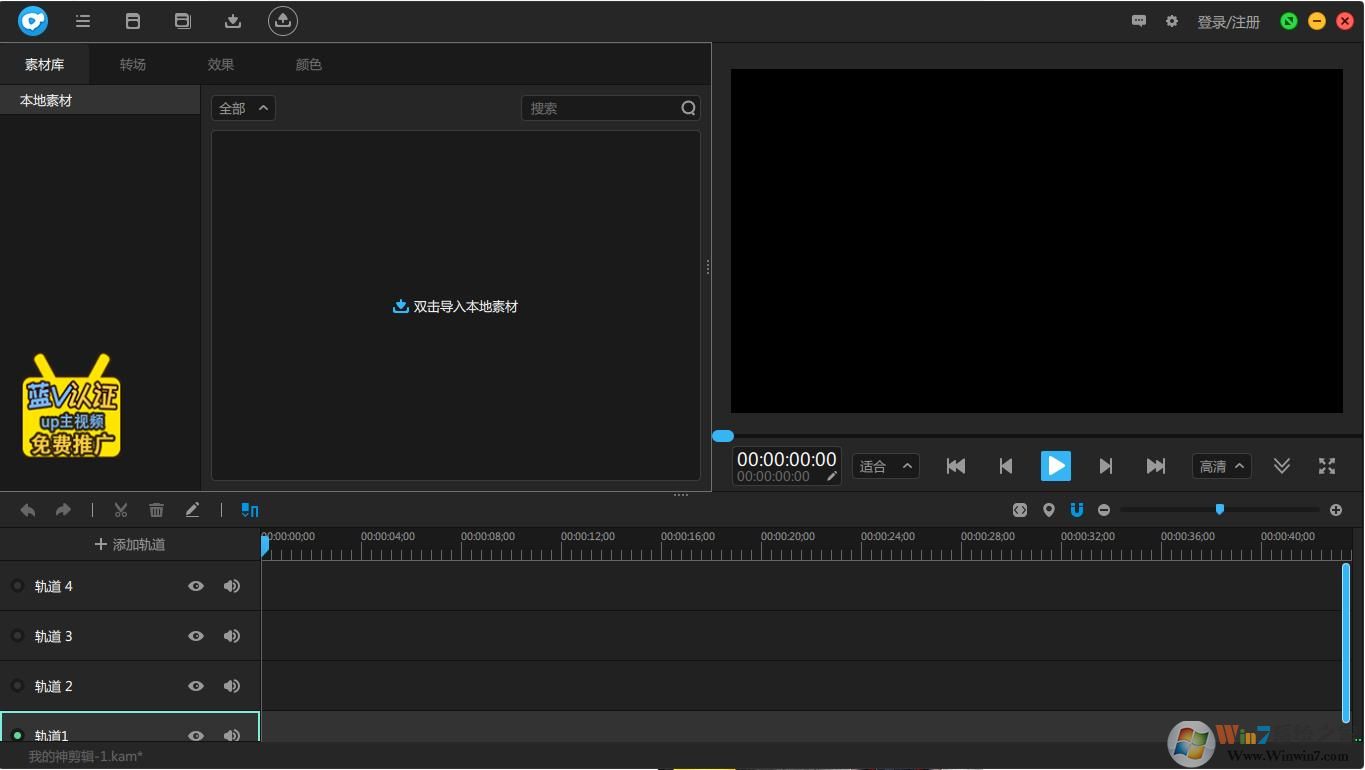
Task: Switch to the 转场 tab
Action: pos(133,64)
